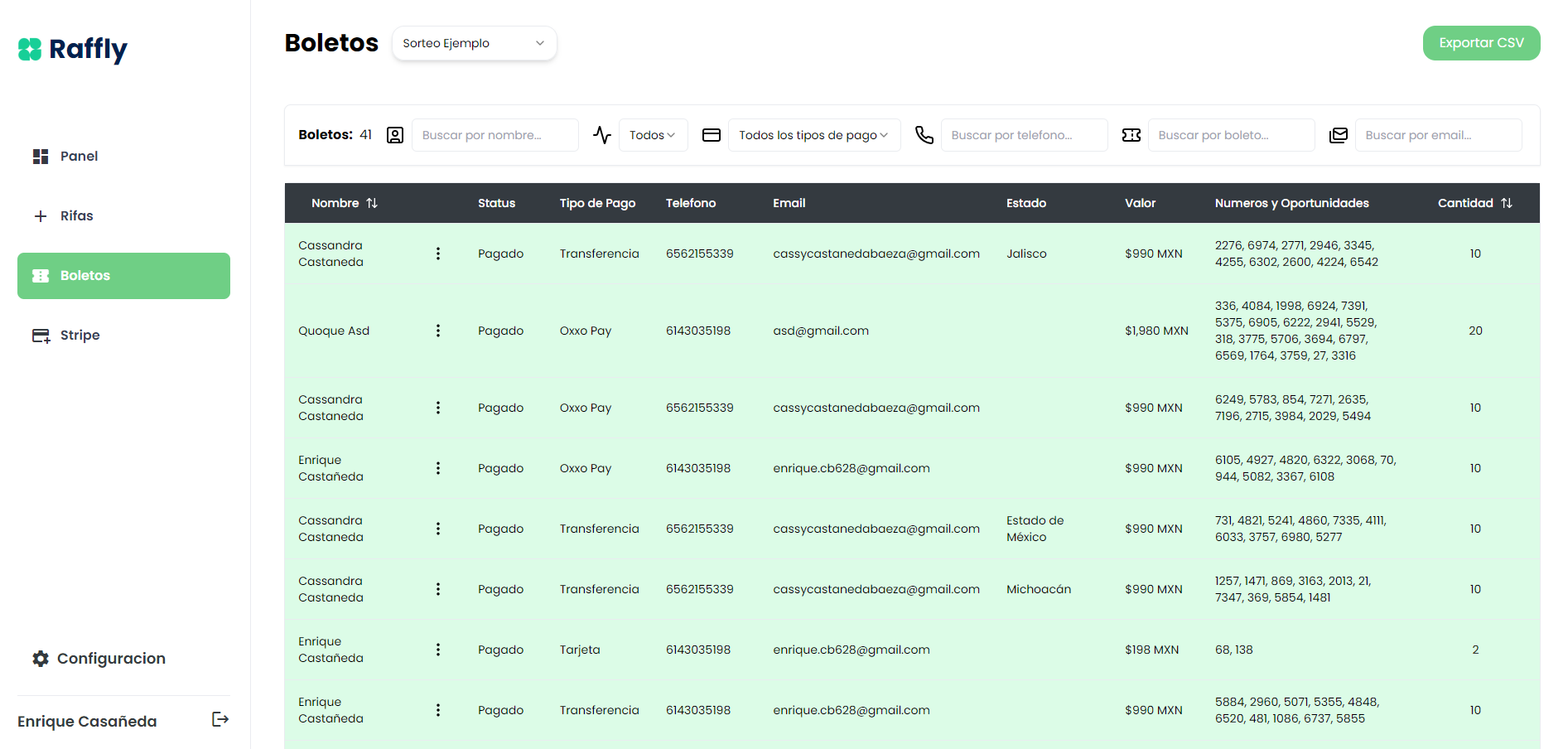1568x749 pixels.
Task: Click the phone icon in filter bar
Action: [x=924, y=135]
